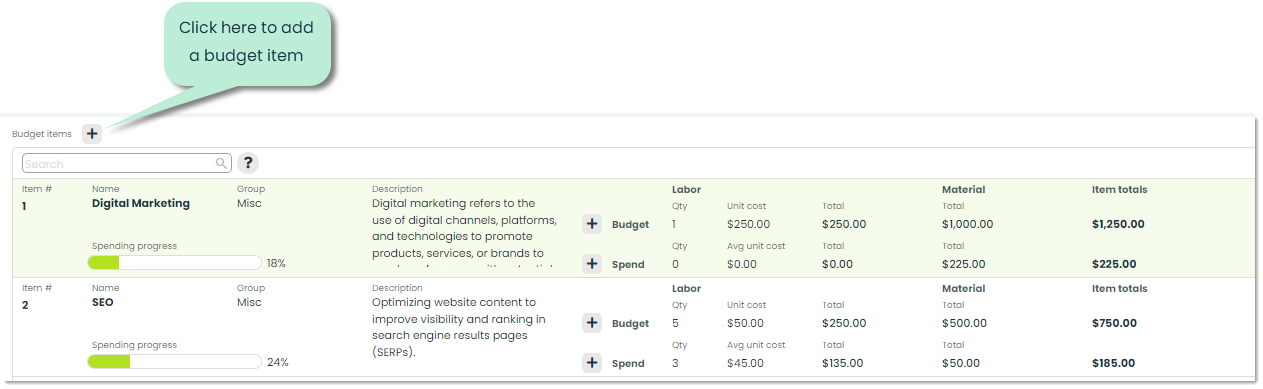This screenshot has width=1263, height=389.
Task: Click the Budget items section label
Action: pos(42,134)
